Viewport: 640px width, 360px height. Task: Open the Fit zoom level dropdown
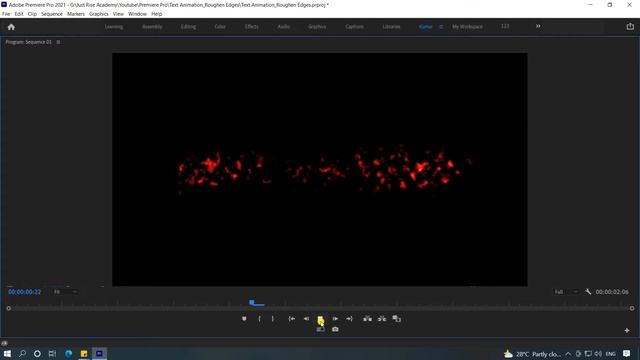(65, 292)
